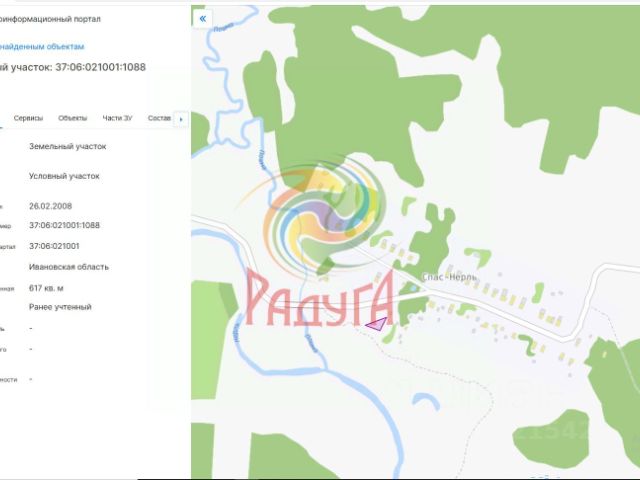This screenshot has height=480, width=640.
Task: Select the Ивановская область value
Action: click(x=69, y=267)
